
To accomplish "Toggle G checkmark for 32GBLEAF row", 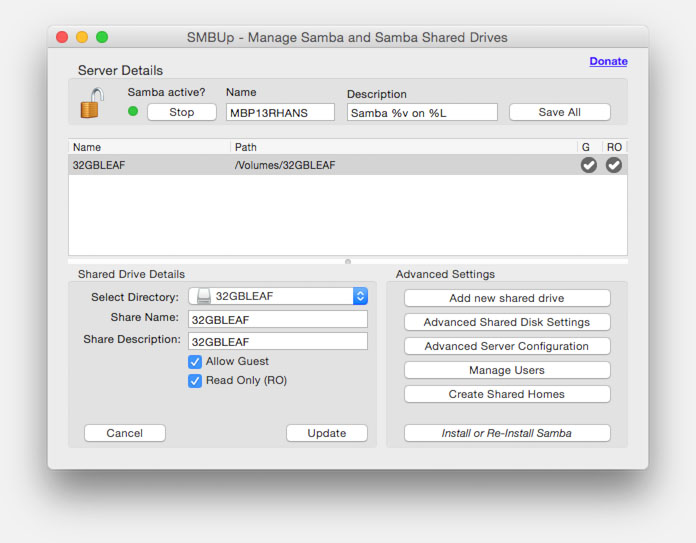I will coord(589,165).
